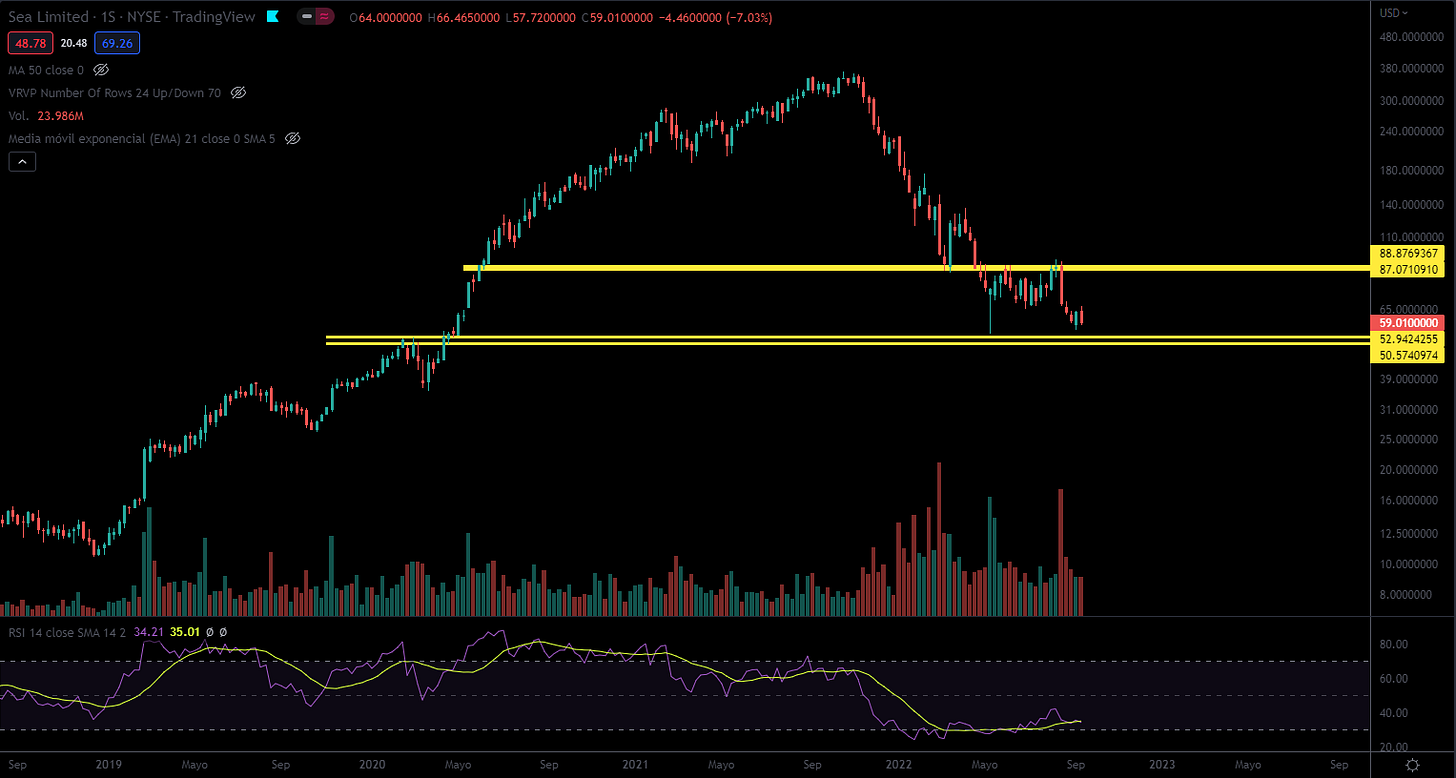
Task: Select the VRVP Number Of Rows 24 label
Action: [115, 92]
